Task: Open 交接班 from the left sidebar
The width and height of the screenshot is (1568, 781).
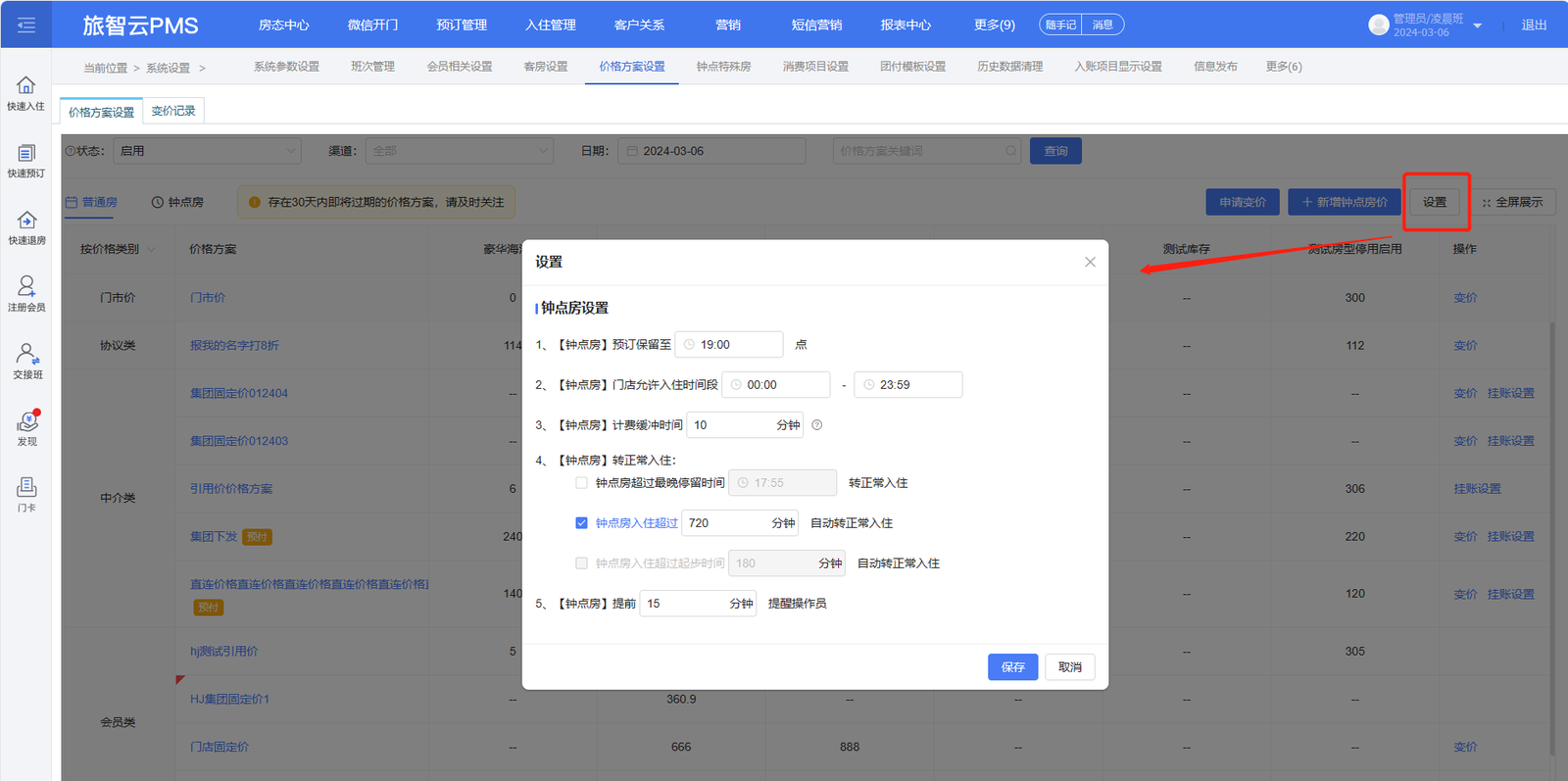Action: [x=26, y=362]
